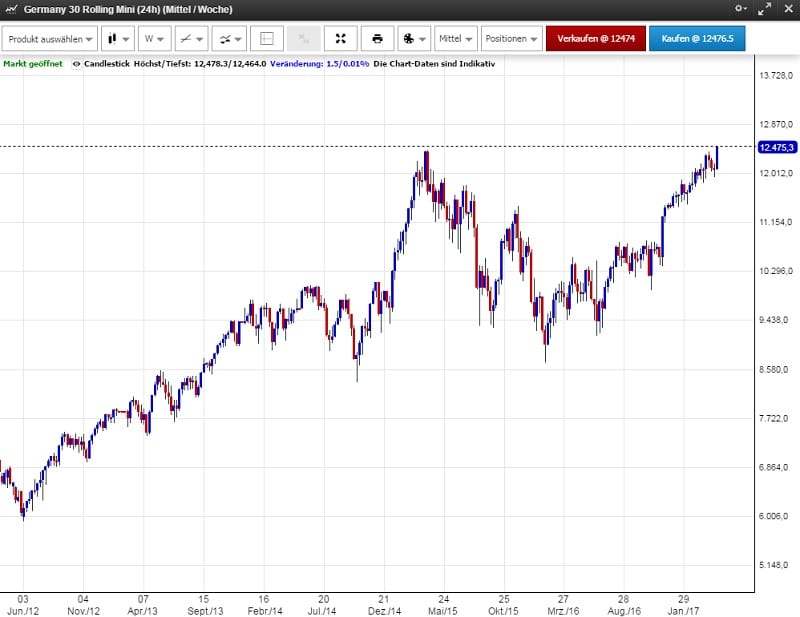The image size is (800, 617).
Task: Expand the 'W' weekly timeframe dropdown
Action: pyautogui.click(x=154, y=39)
